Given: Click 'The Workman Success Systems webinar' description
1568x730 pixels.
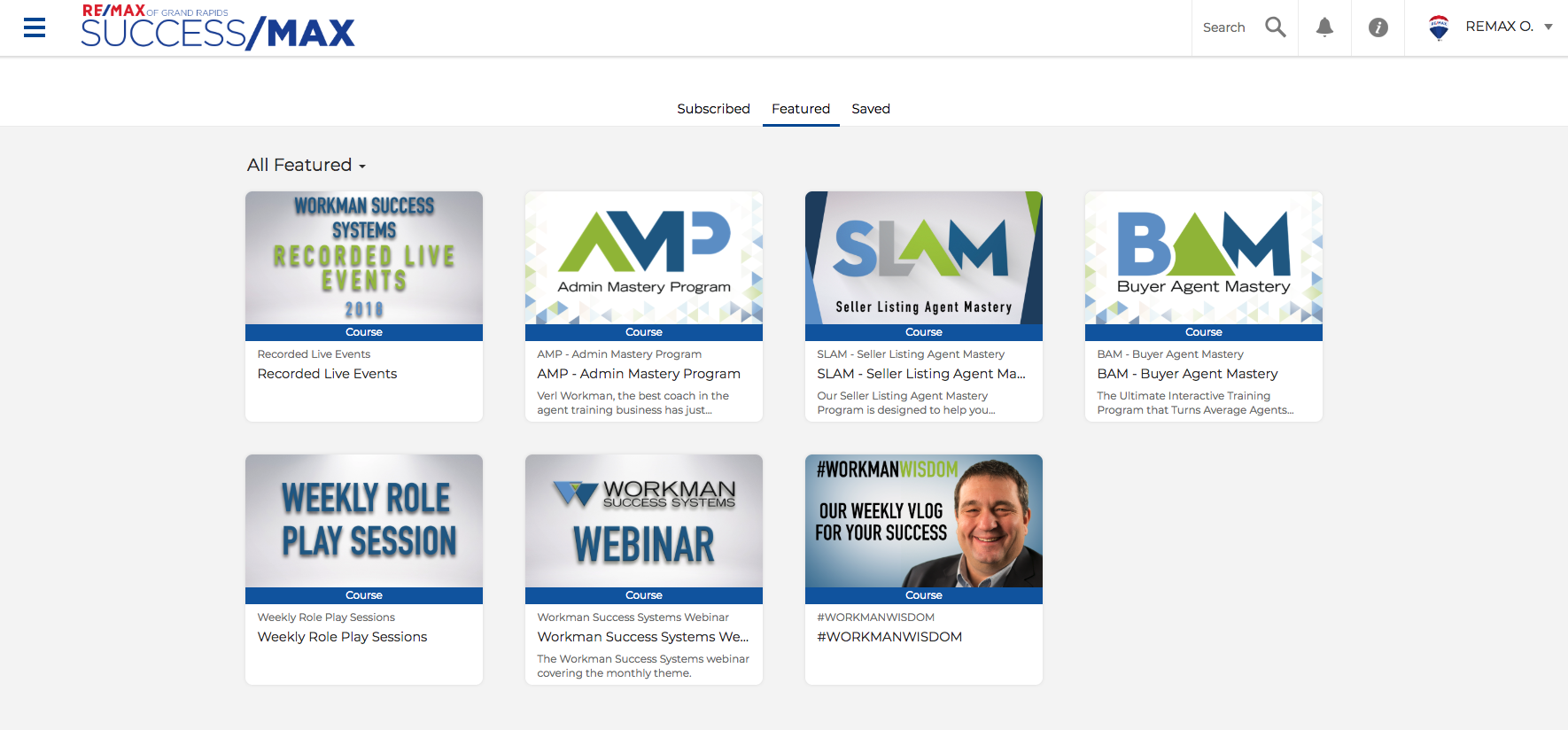Looking at the screenshot, I should click(x=643, y=666).
